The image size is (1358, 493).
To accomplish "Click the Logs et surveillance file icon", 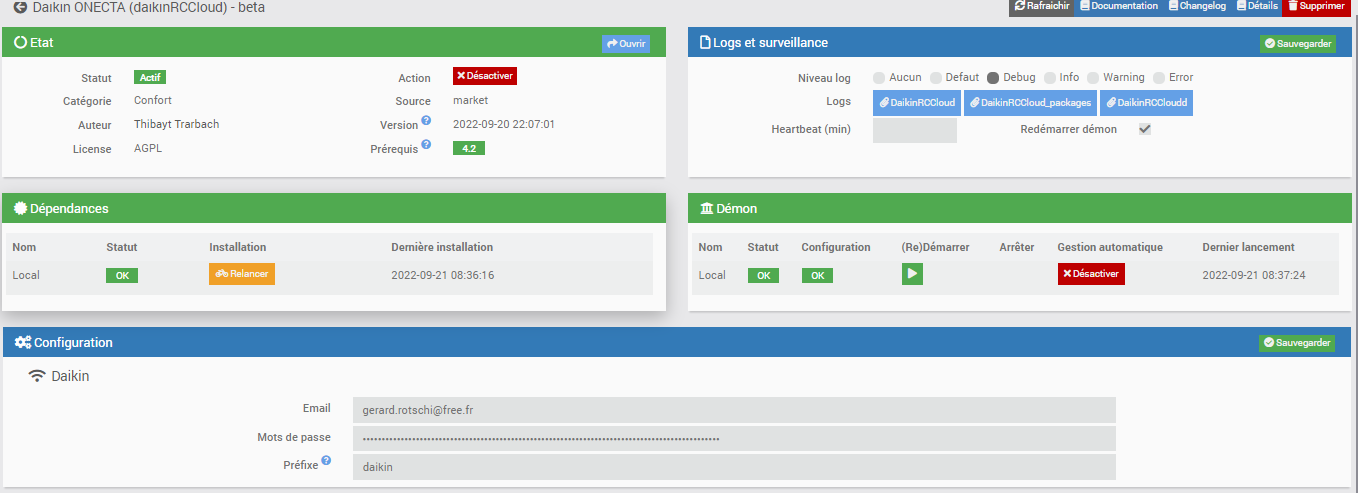I will point(705,43).
